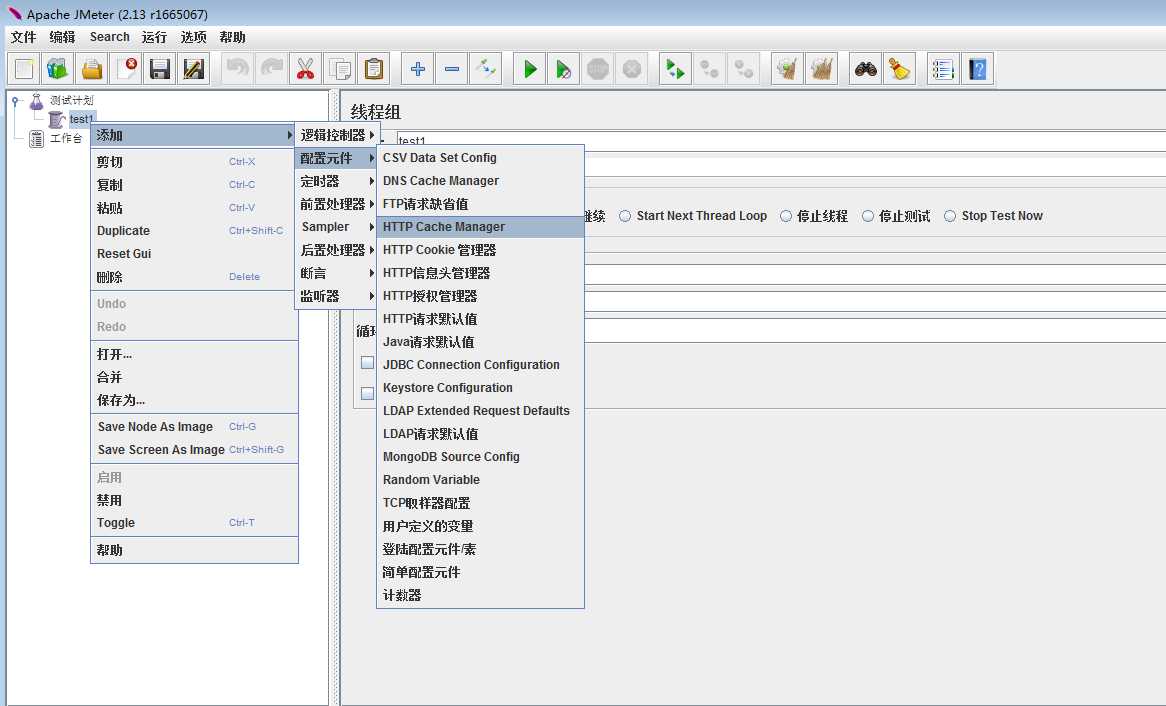This screenshot has height=706, width=1166.
Task: Expand the 监听器 submenu
Action: click(x=337, y=296)
